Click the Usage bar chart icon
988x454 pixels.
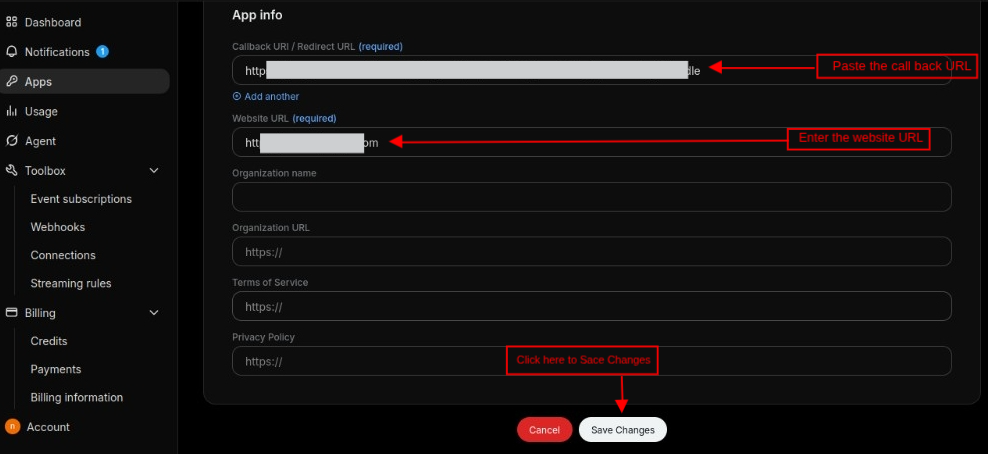pyautogui.click(x=11, y=111)
